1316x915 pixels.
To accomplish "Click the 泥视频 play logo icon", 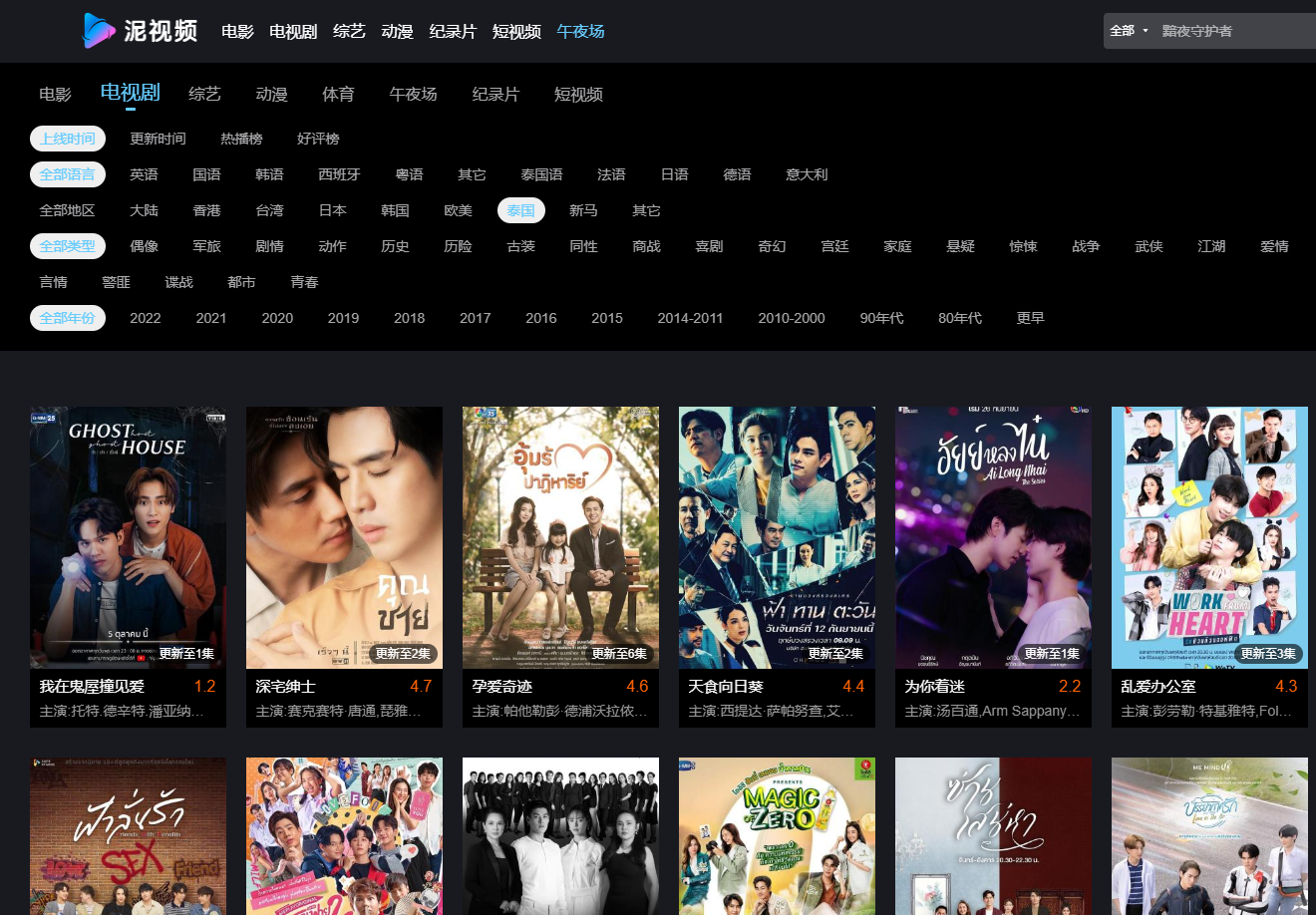I will tap(99, 31).
